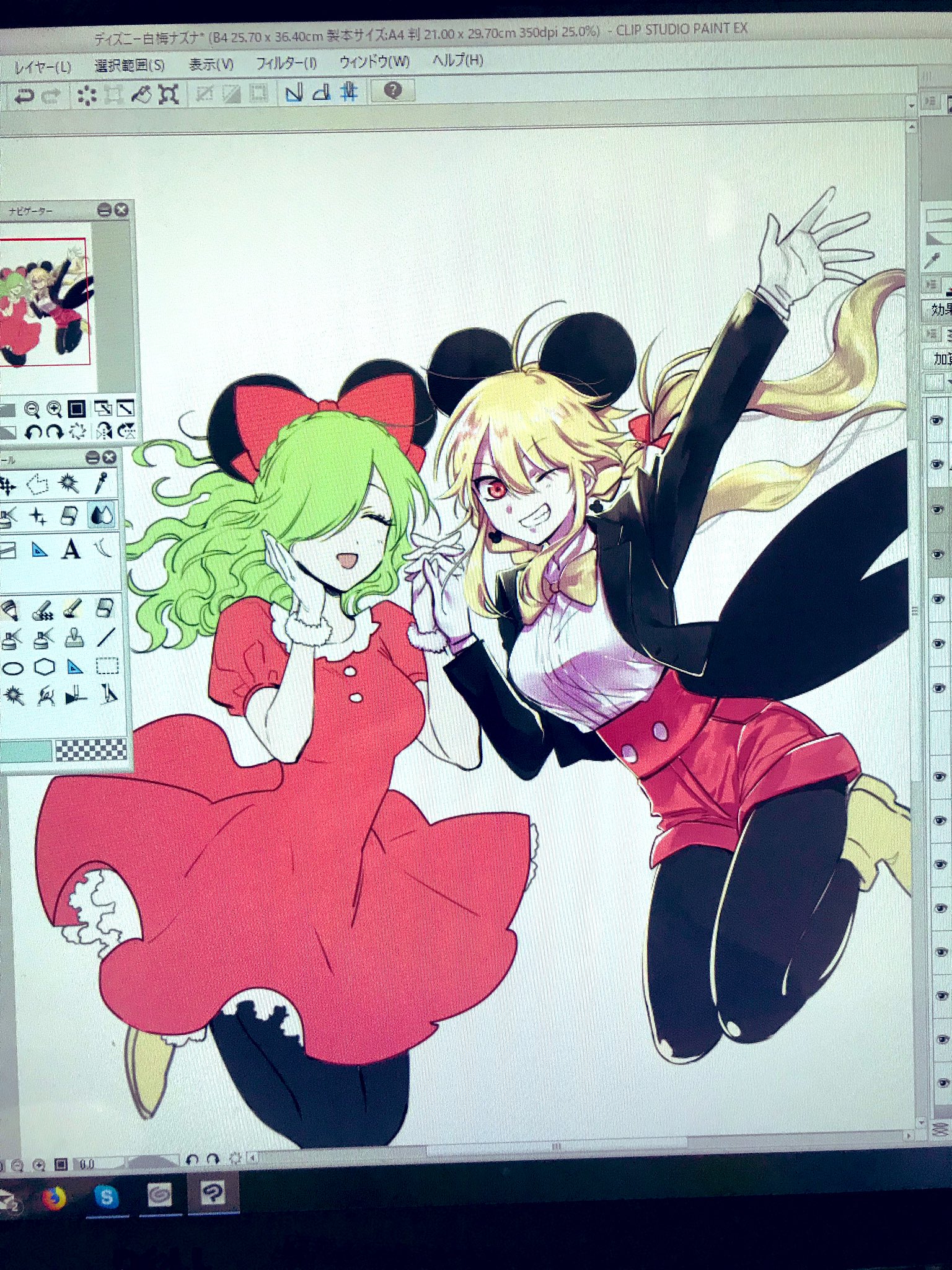This screenshot has height=1270, width=952.
Task: Rotate canvas left in the Navigator panel
Action: point(33,431)
